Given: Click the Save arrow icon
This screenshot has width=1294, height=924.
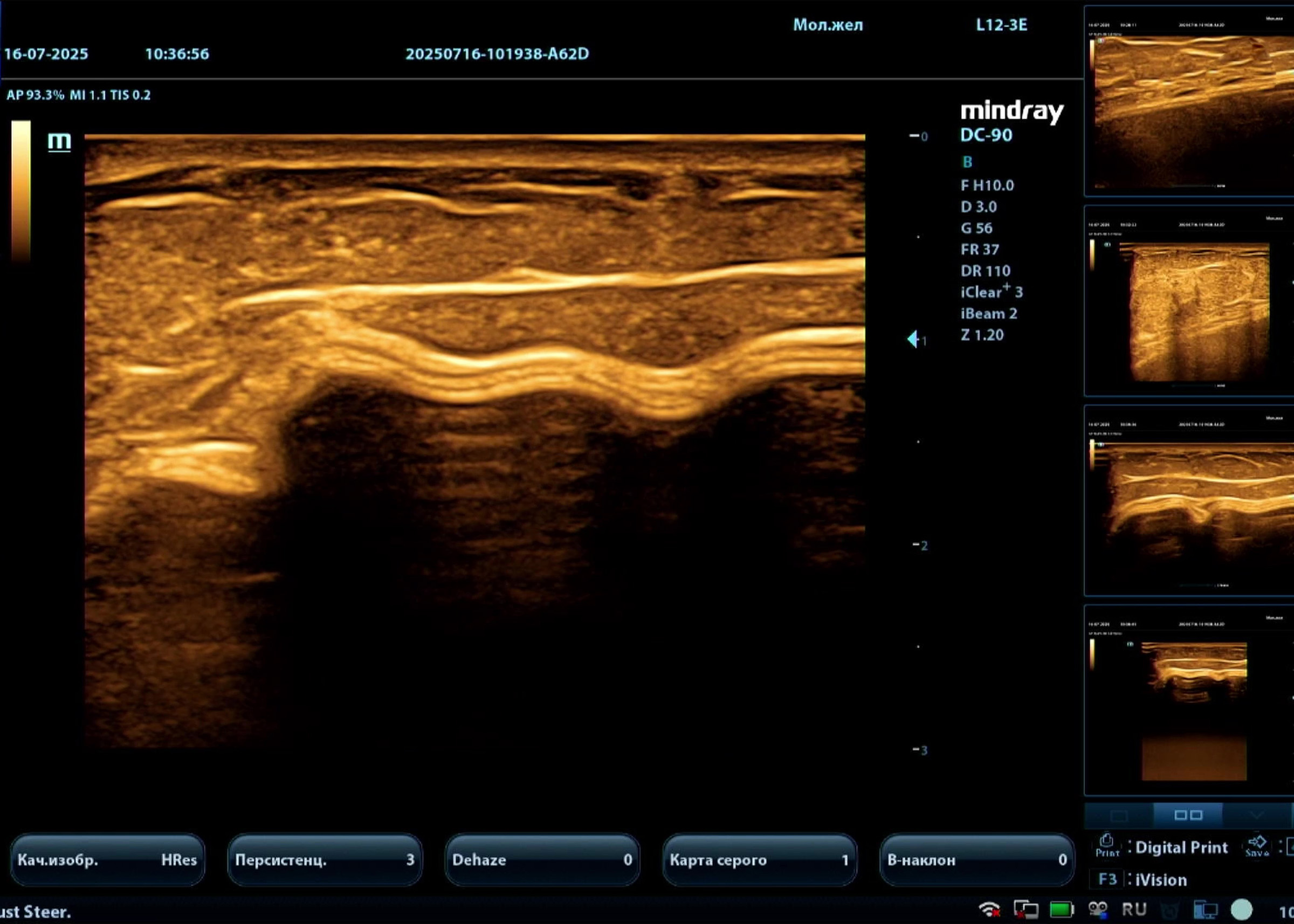Looking at the screenshot, I should click(1256, 845).
